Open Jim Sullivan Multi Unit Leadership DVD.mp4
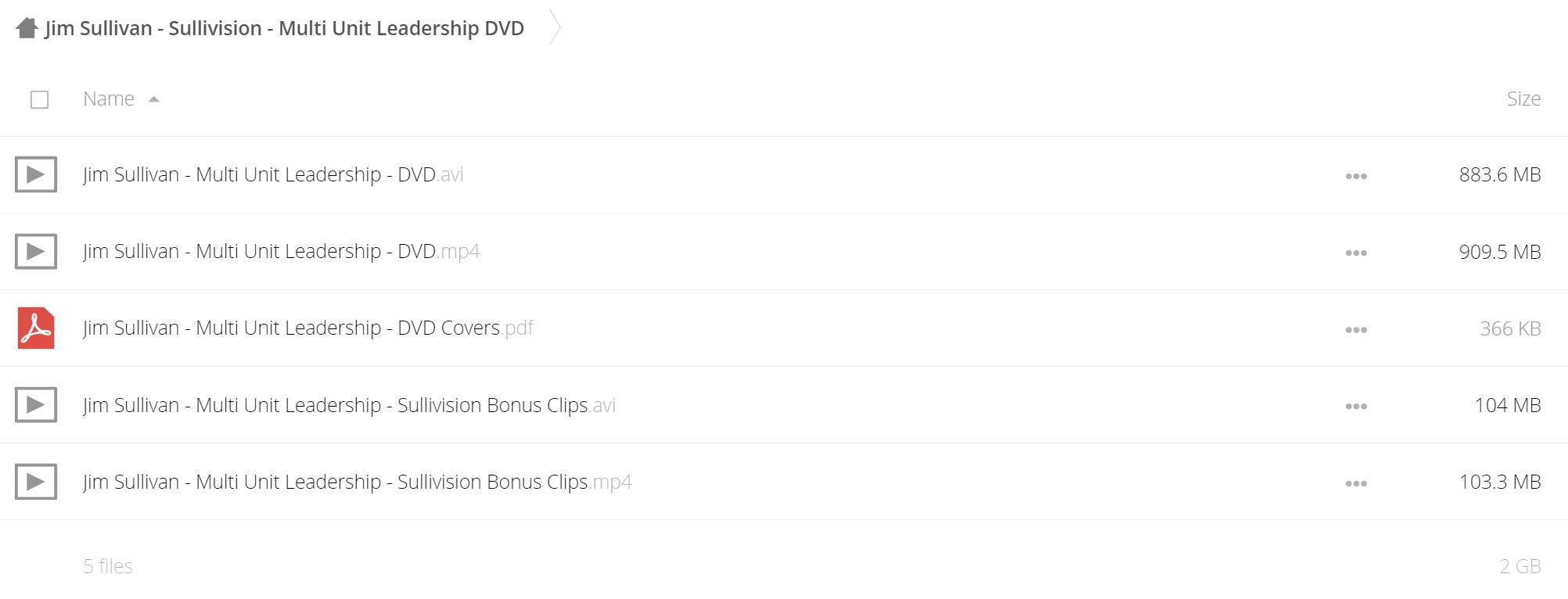Viewport: 1568px width, 599px height. coord(281,251)
